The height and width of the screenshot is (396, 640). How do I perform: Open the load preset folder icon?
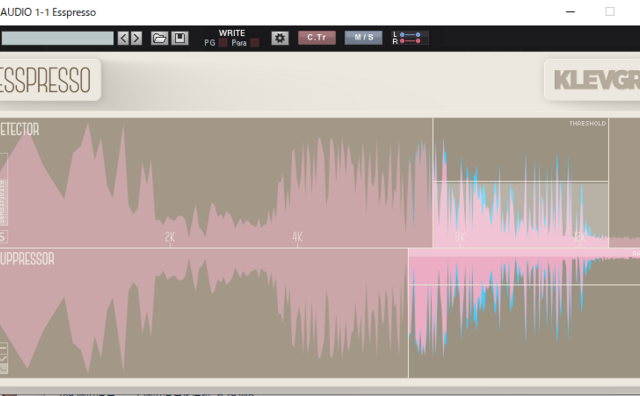point(159,38)
